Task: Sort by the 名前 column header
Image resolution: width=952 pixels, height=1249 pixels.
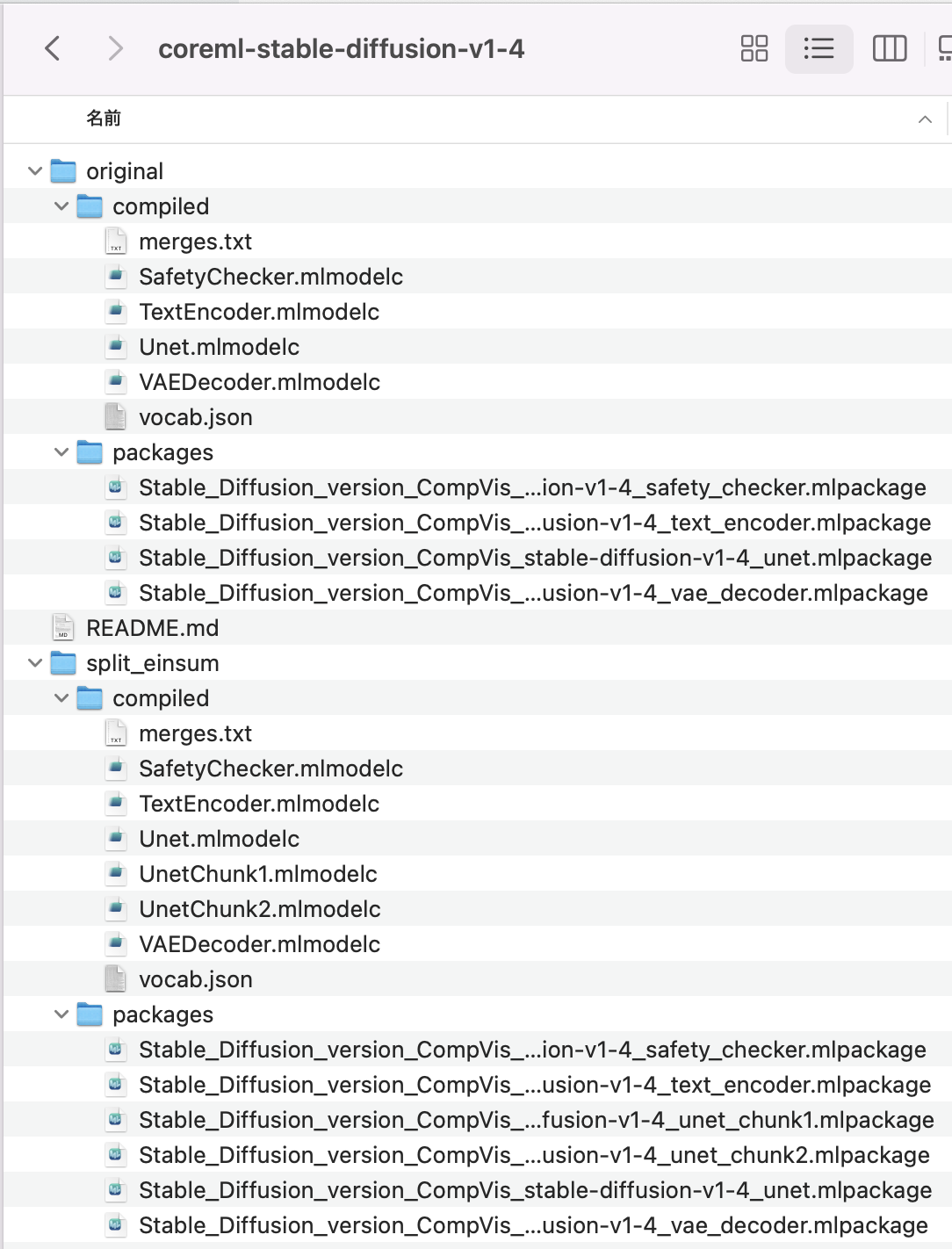Action: (x=104, y=118)
